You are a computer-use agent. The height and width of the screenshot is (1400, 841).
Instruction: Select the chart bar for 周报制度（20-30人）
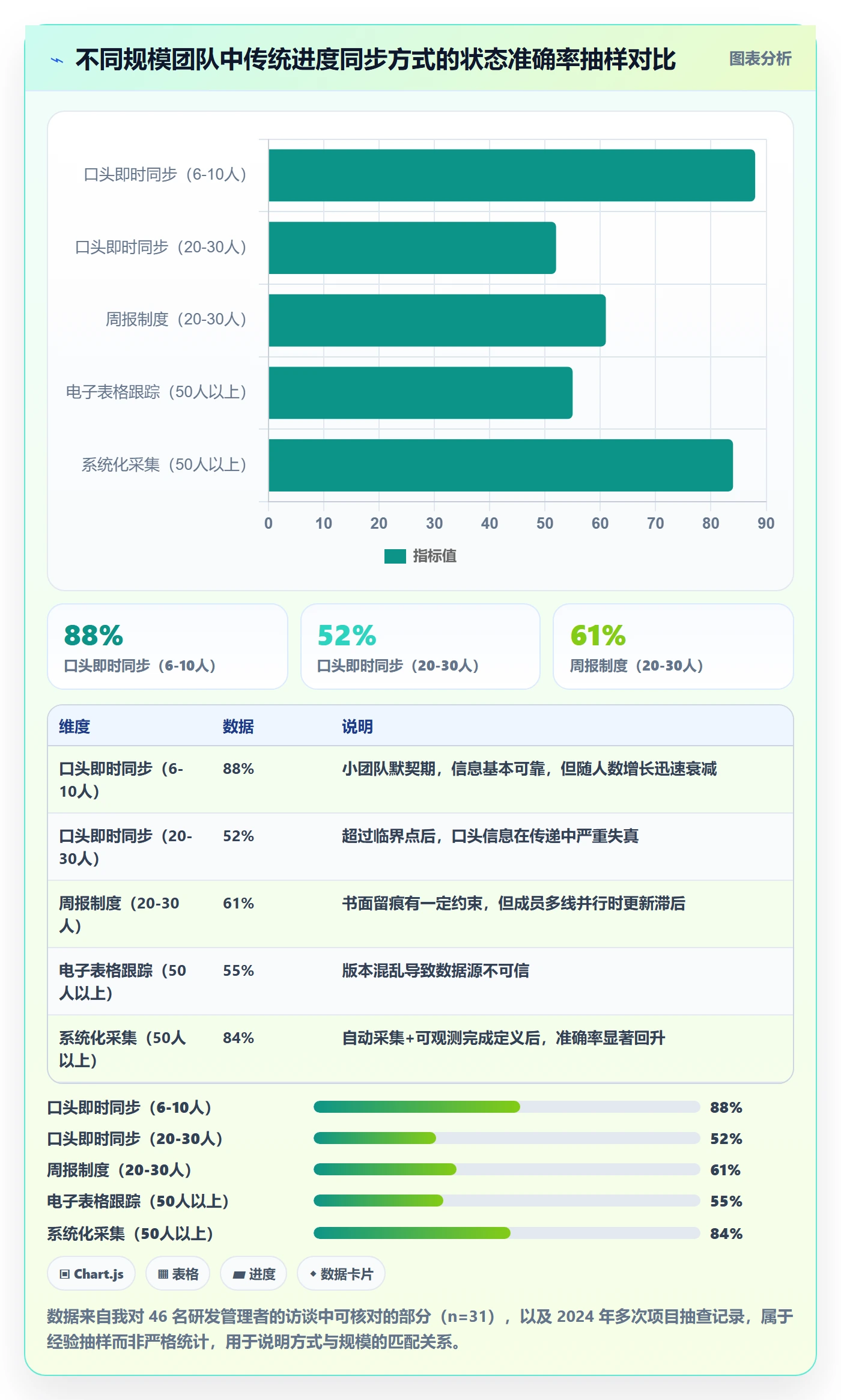click(x=437, y=320)
